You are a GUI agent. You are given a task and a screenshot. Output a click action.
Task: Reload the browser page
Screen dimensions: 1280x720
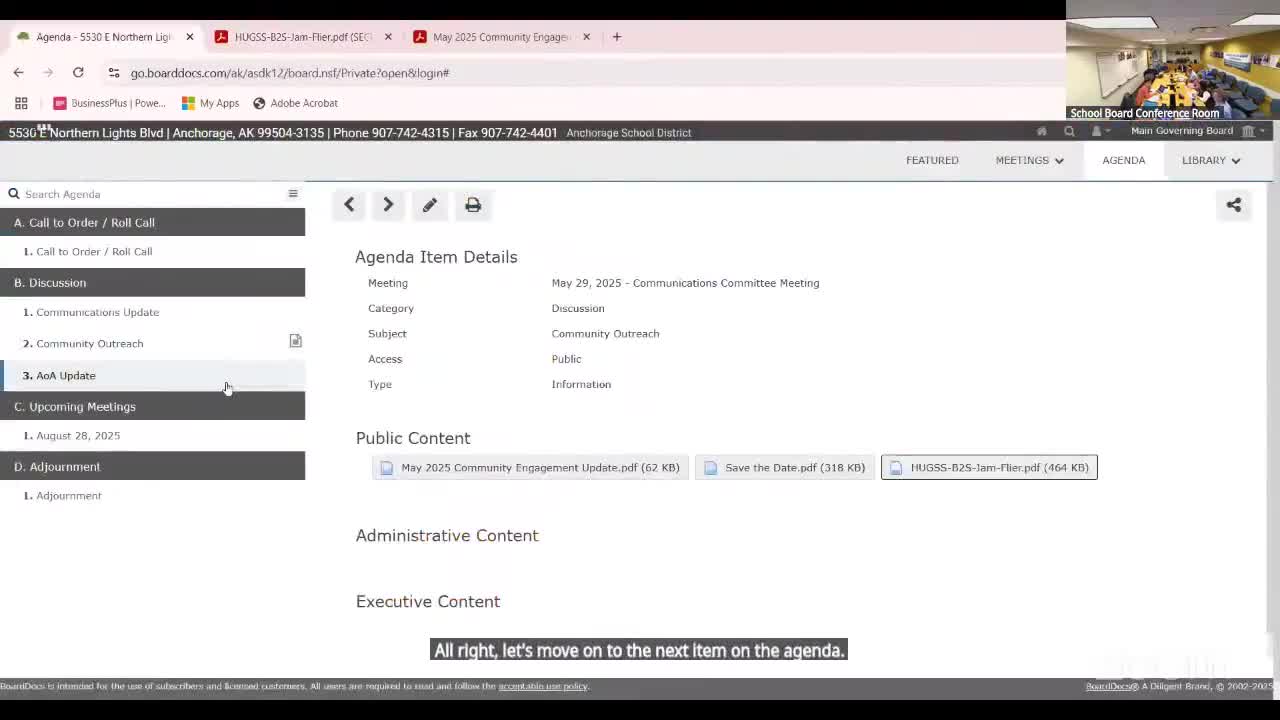[x=78, y=73]
